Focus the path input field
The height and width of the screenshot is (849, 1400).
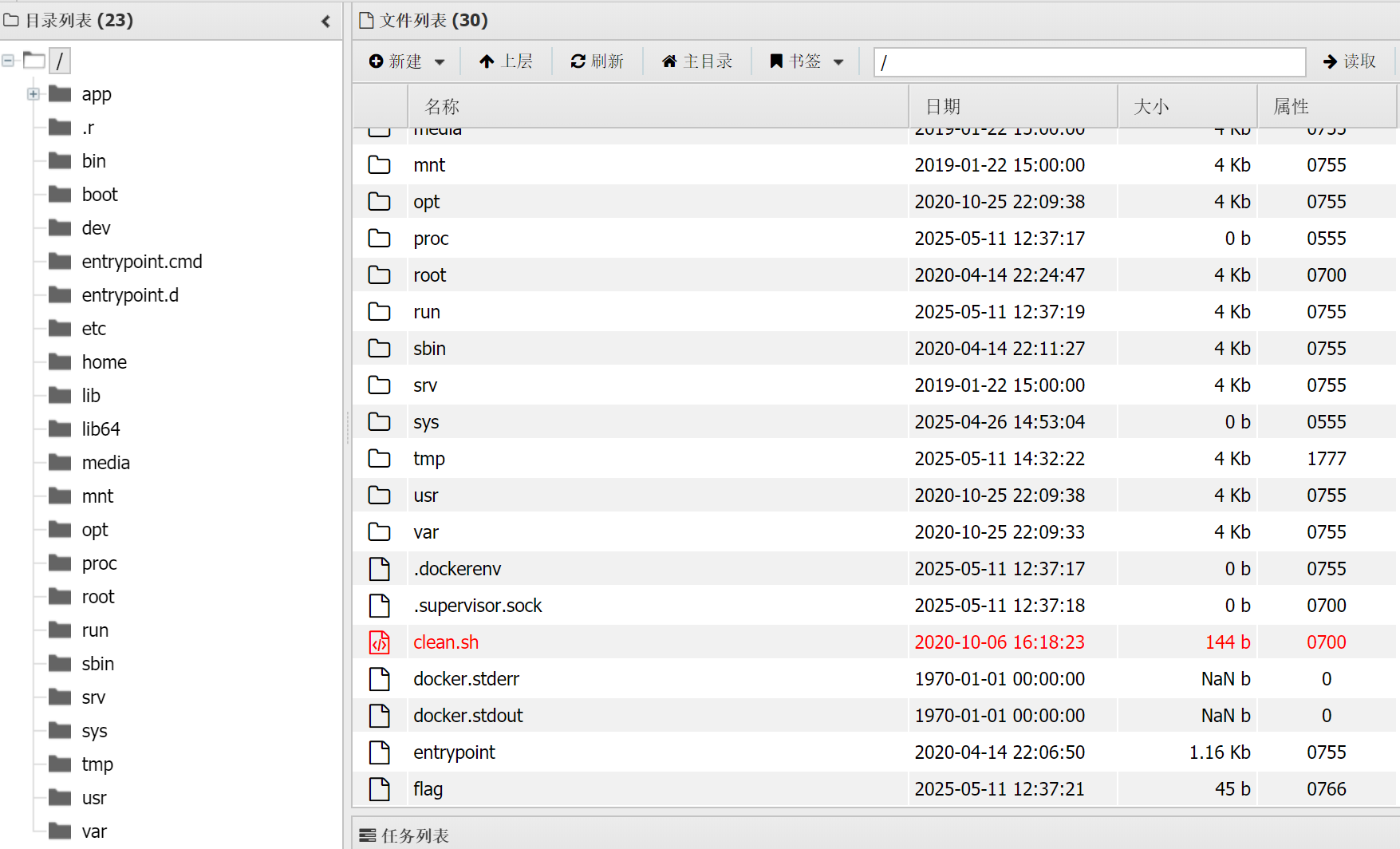(x=1090, y=62)
